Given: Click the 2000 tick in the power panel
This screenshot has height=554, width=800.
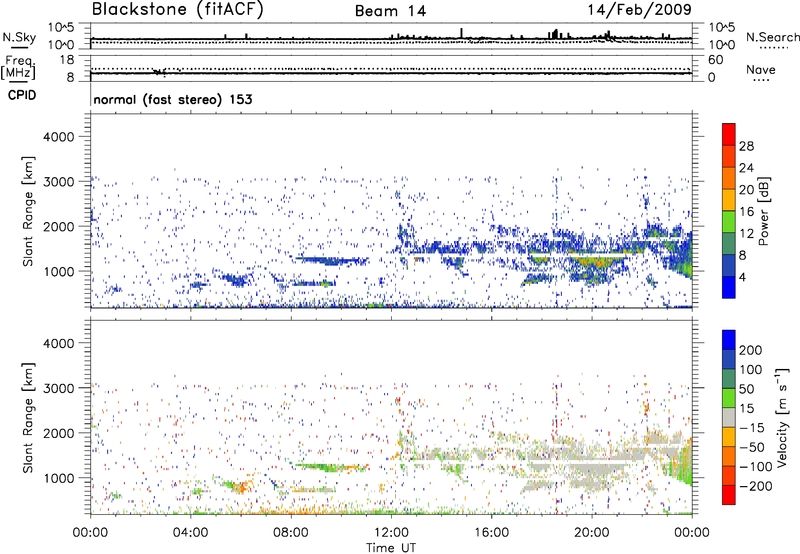Looking at the screenshot, I should (58, 226).
